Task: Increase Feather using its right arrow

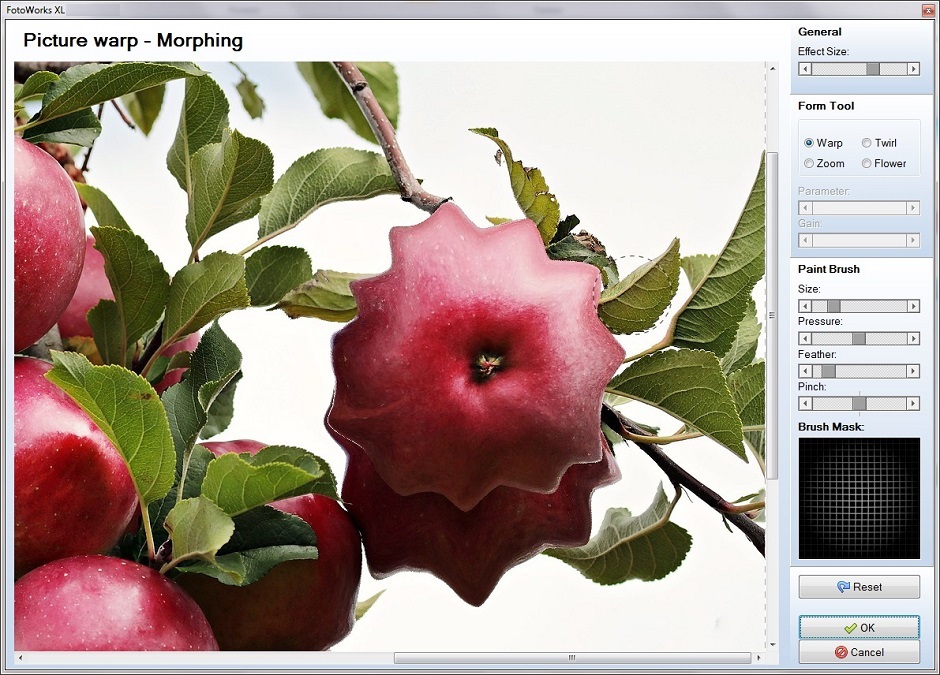Action: click(x=914, y=371)
